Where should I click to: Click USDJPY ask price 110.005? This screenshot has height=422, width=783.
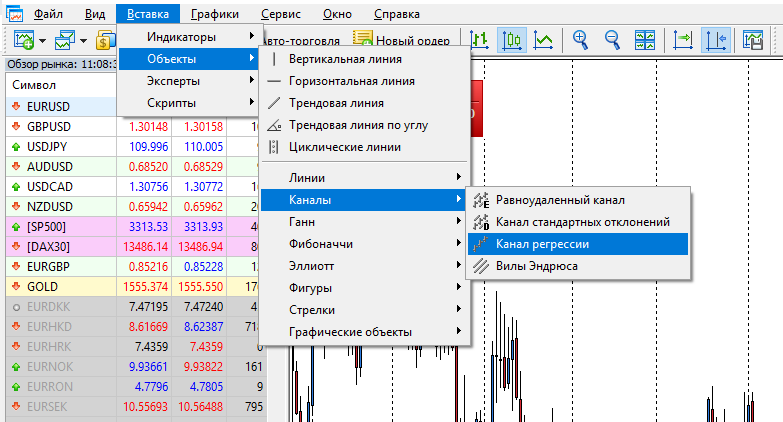(x=203, y=146)
